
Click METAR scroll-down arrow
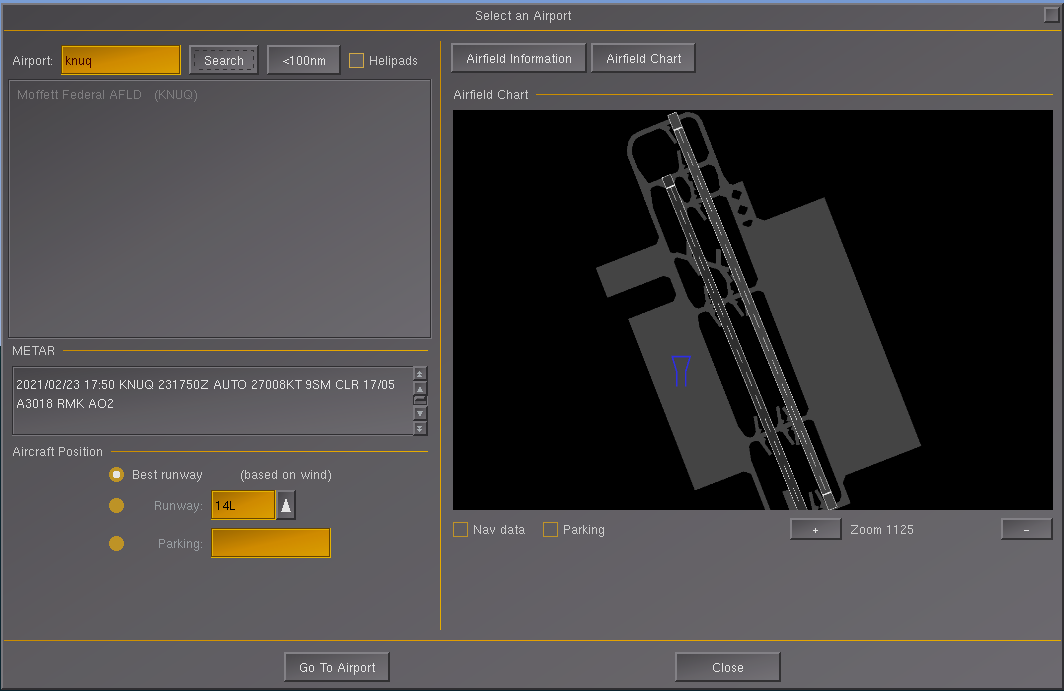pos(420,413)
